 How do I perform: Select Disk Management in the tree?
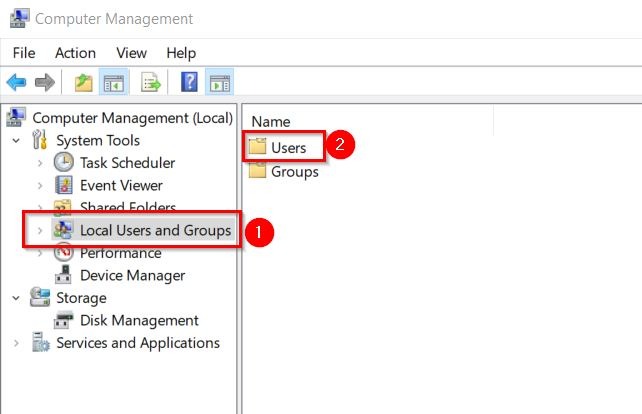[139, 320]
